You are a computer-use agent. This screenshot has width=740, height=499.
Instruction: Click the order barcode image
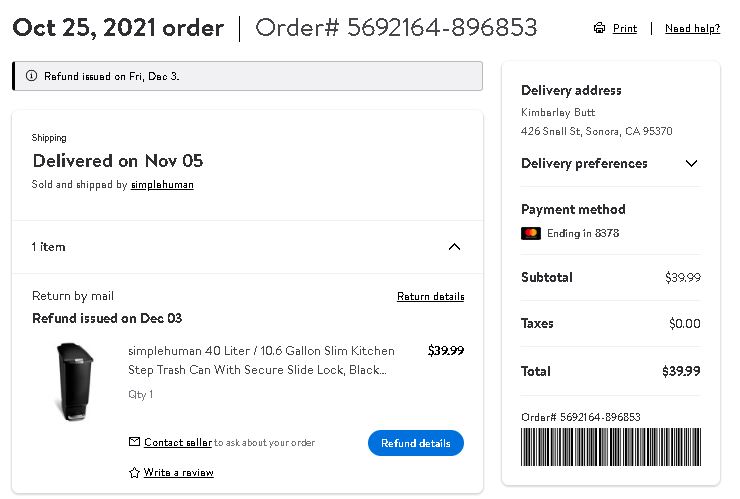coord(611,447)
